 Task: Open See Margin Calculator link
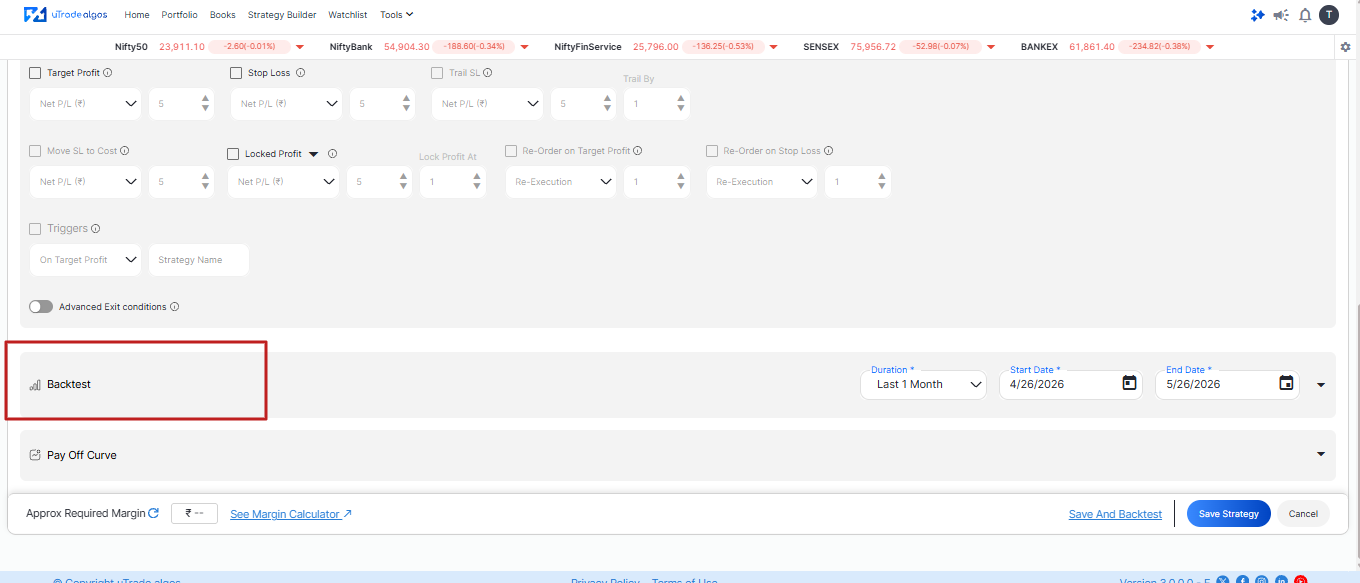point(291,514)
